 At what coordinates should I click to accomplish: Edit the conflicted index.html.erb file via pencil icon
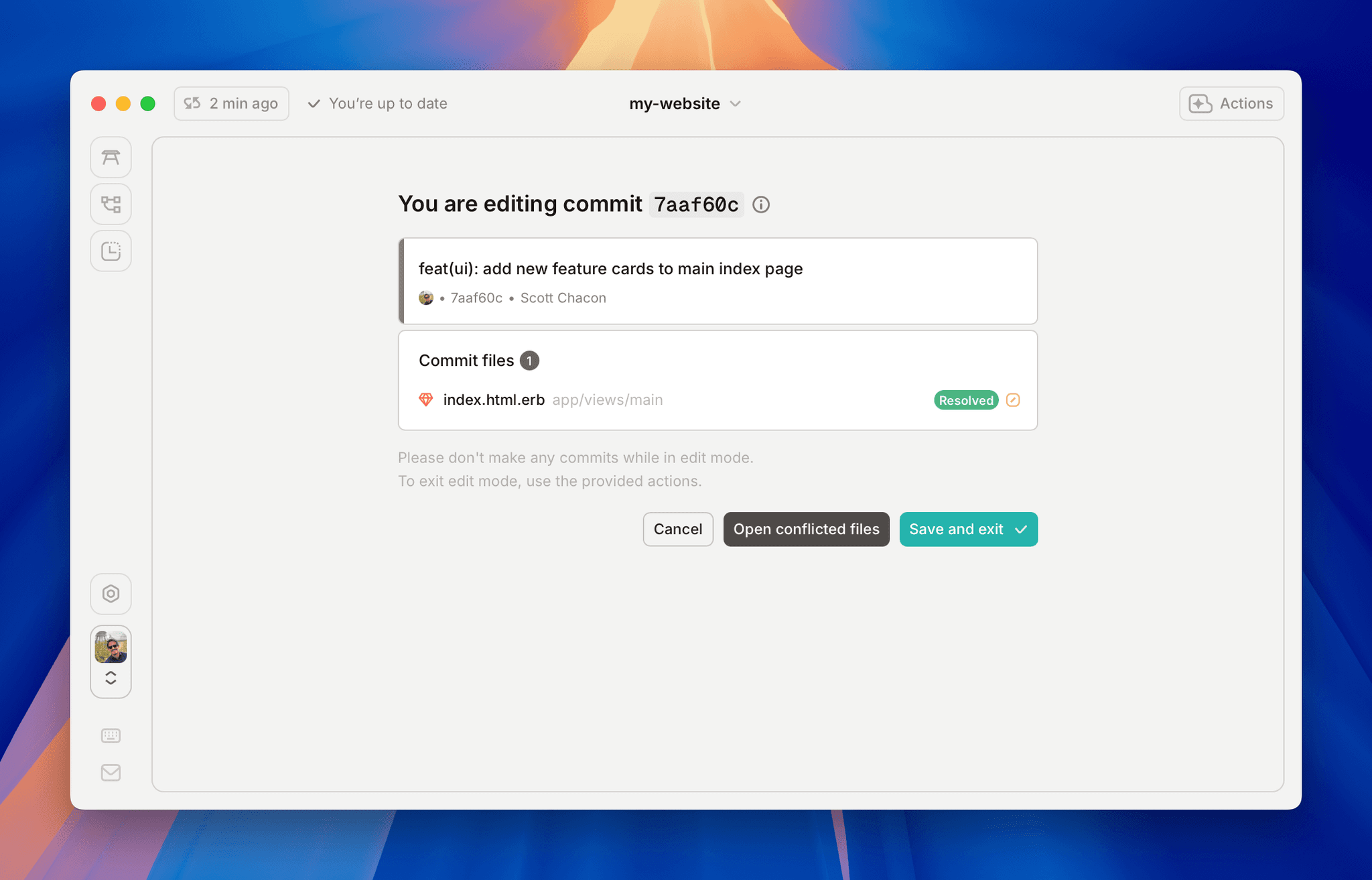coord(1013,399)
